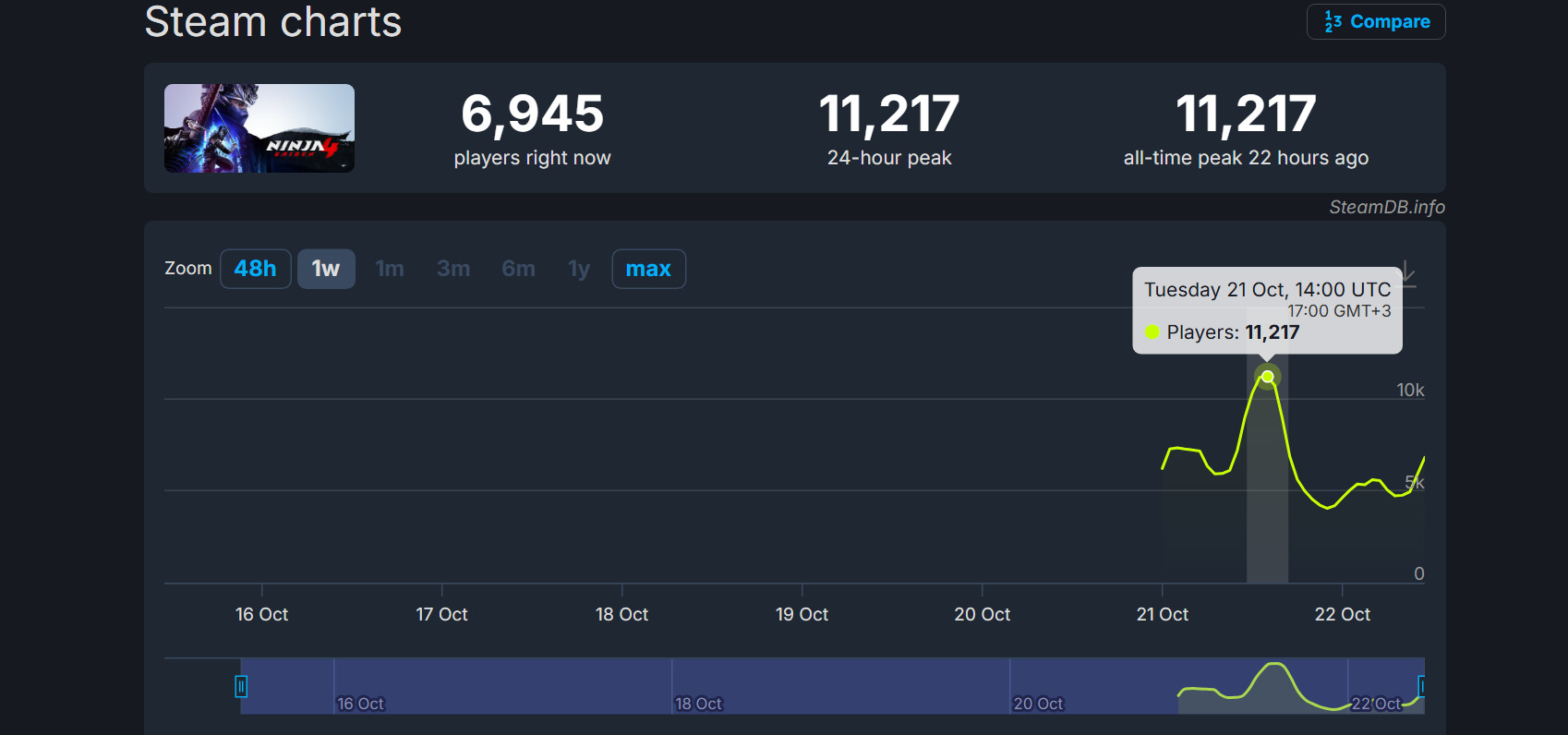Click "17:00 GMT+3" in the tooltip

(1339, 311)
